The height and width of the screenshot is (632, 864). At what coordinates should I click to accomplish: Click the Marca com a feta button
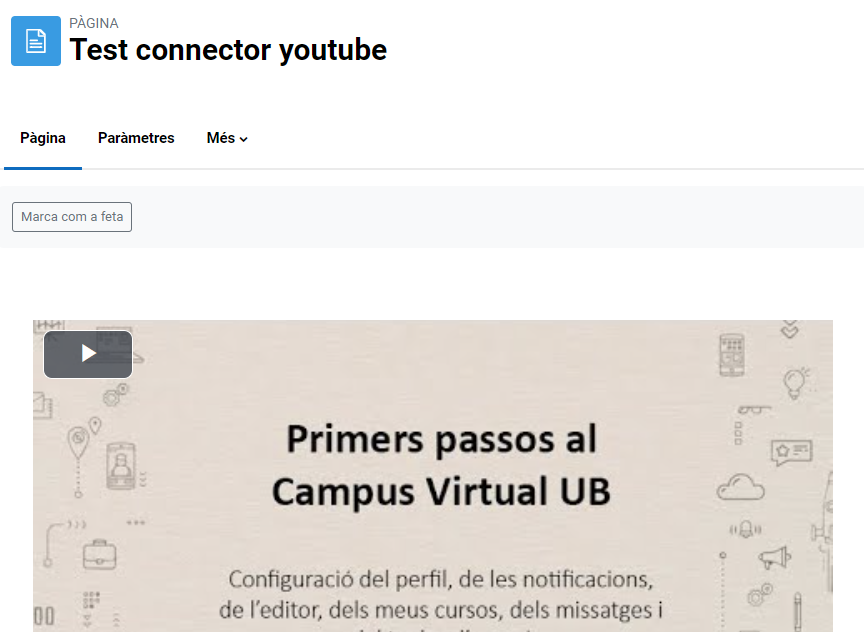tap(72, 217)
